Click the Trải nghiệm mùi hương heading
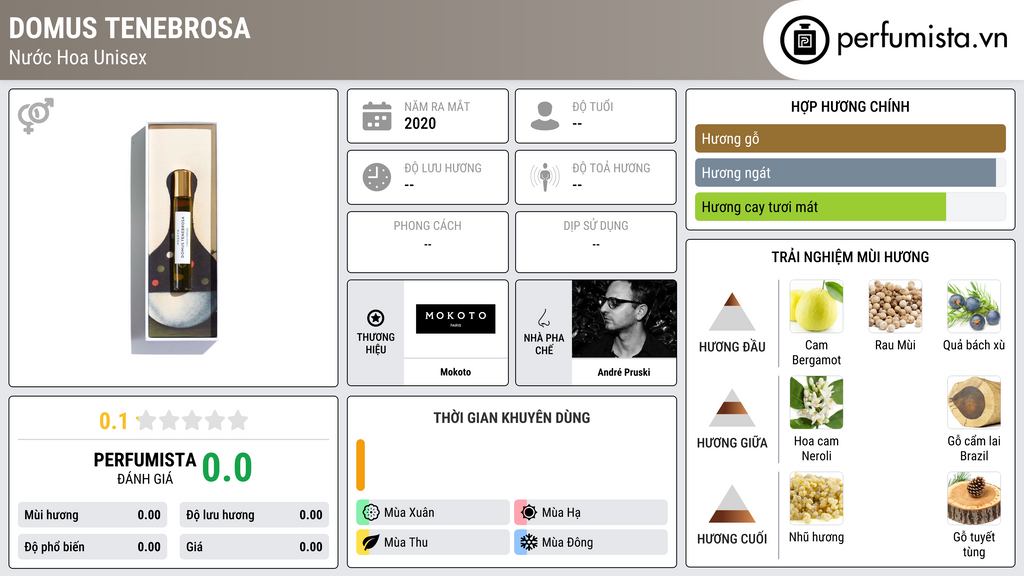The width and height of the screenshot is (1024, 576). pyautogui.click(x=850, y=257)
